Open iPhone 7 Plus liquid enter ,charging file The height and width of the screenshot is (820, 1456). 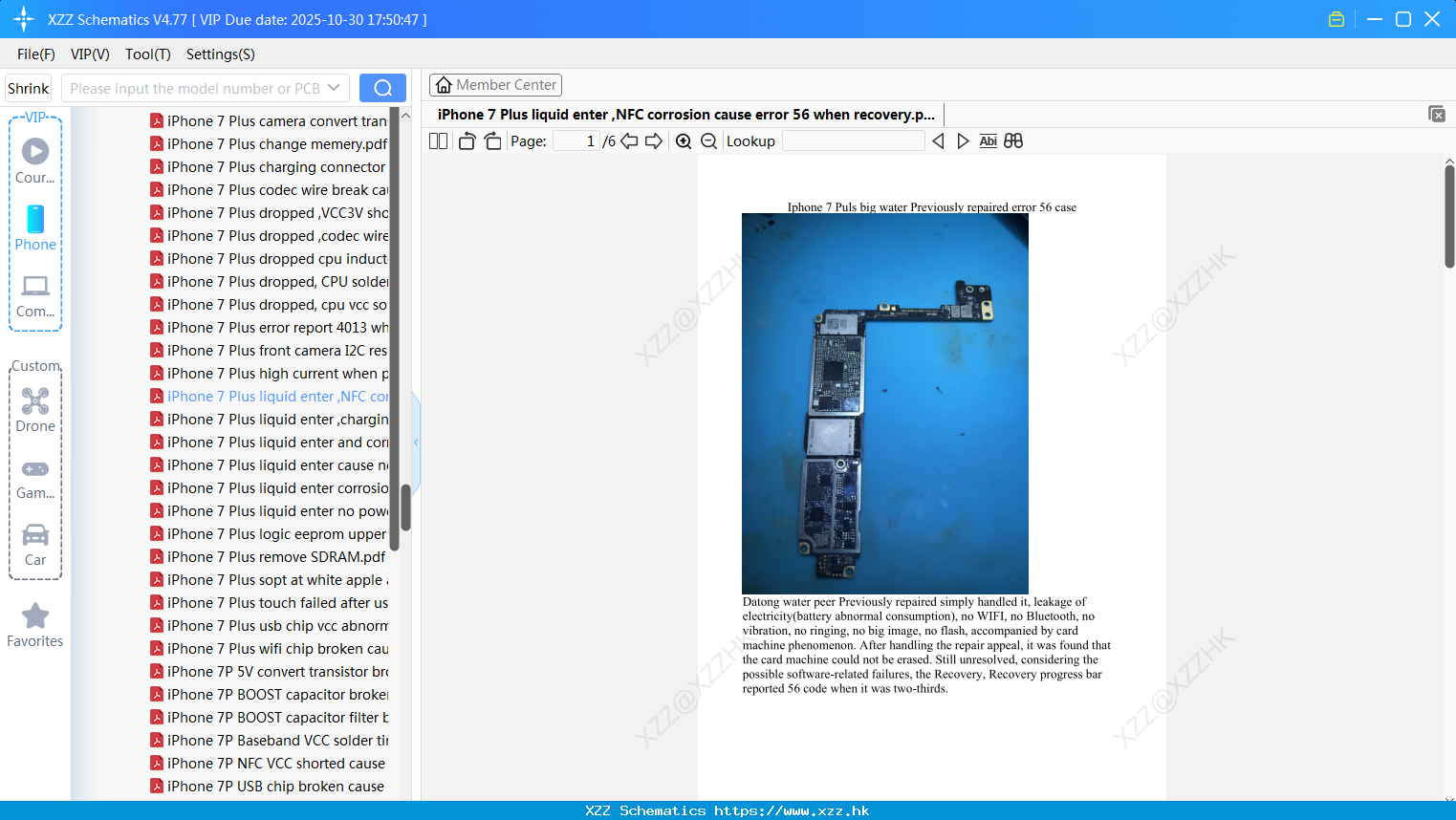point(269,419)
